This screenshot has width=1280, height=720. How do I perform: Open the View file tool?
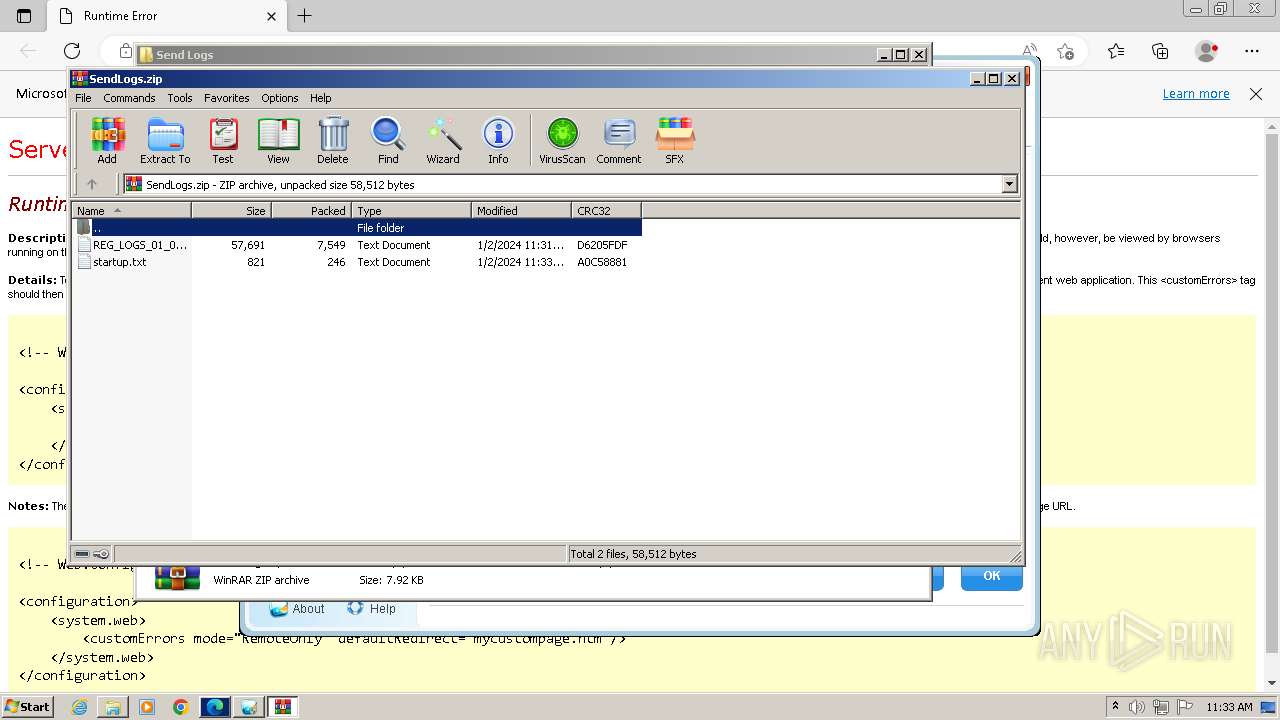tap(278, 140)
